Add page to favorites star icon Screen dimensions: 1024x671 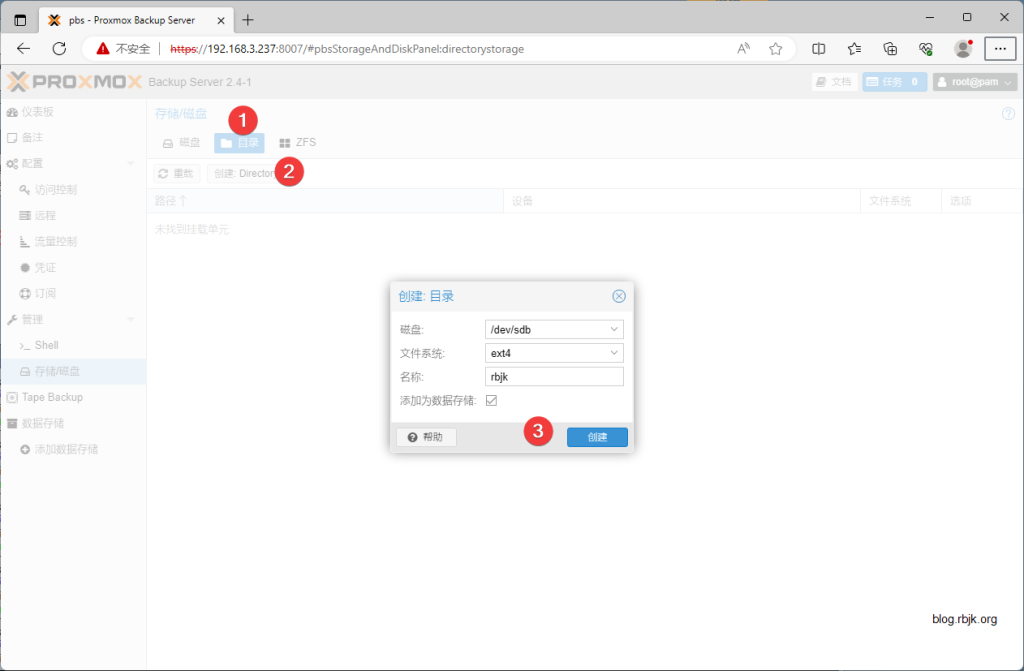click(x=775, y=48)
